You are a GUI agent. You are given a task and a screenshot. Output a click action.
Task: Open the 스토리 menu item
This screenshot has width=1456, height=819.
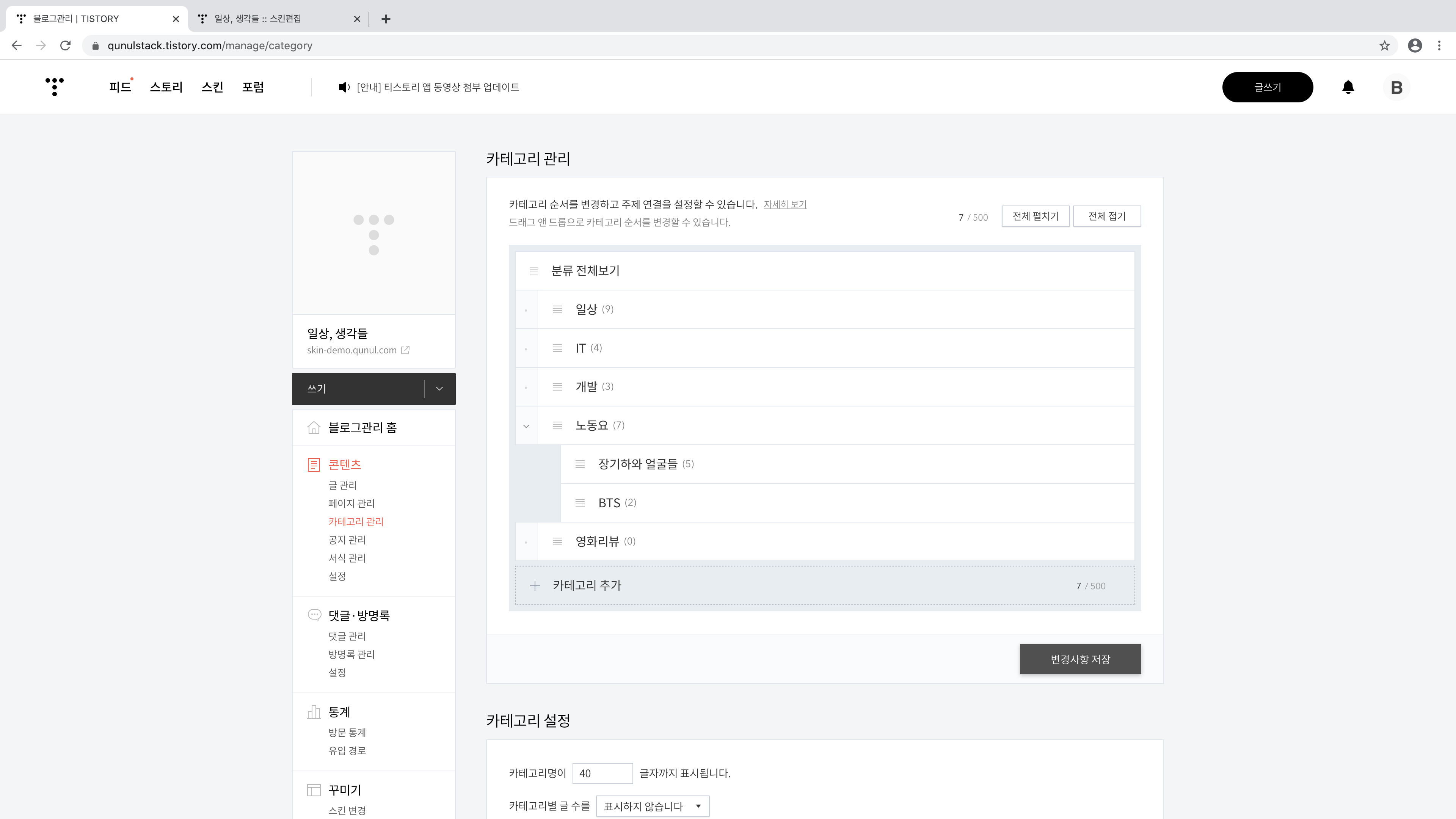point(166,87)
